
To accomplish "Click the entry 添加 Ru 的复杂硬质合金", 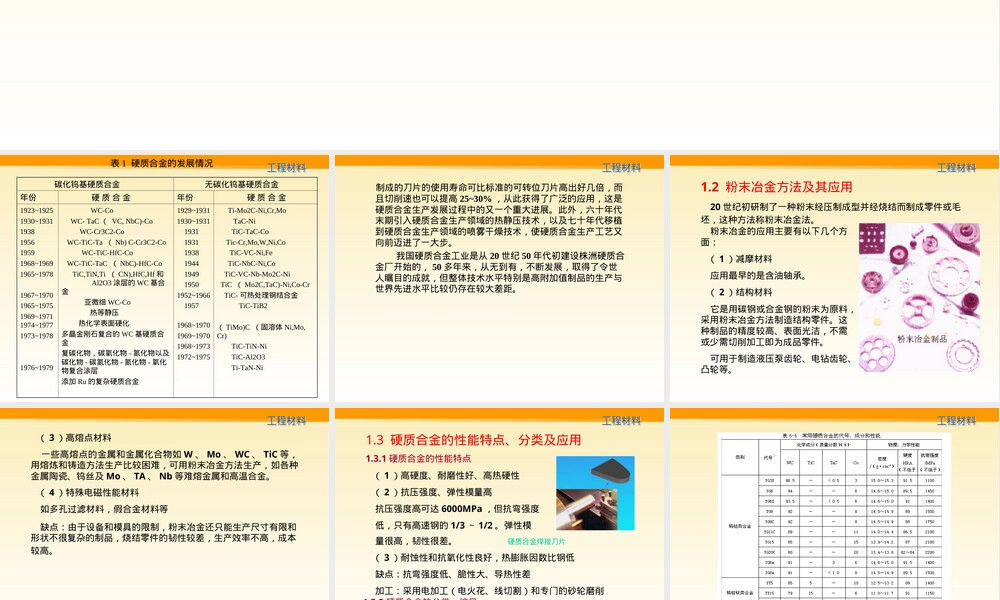I will click(100, 381).
